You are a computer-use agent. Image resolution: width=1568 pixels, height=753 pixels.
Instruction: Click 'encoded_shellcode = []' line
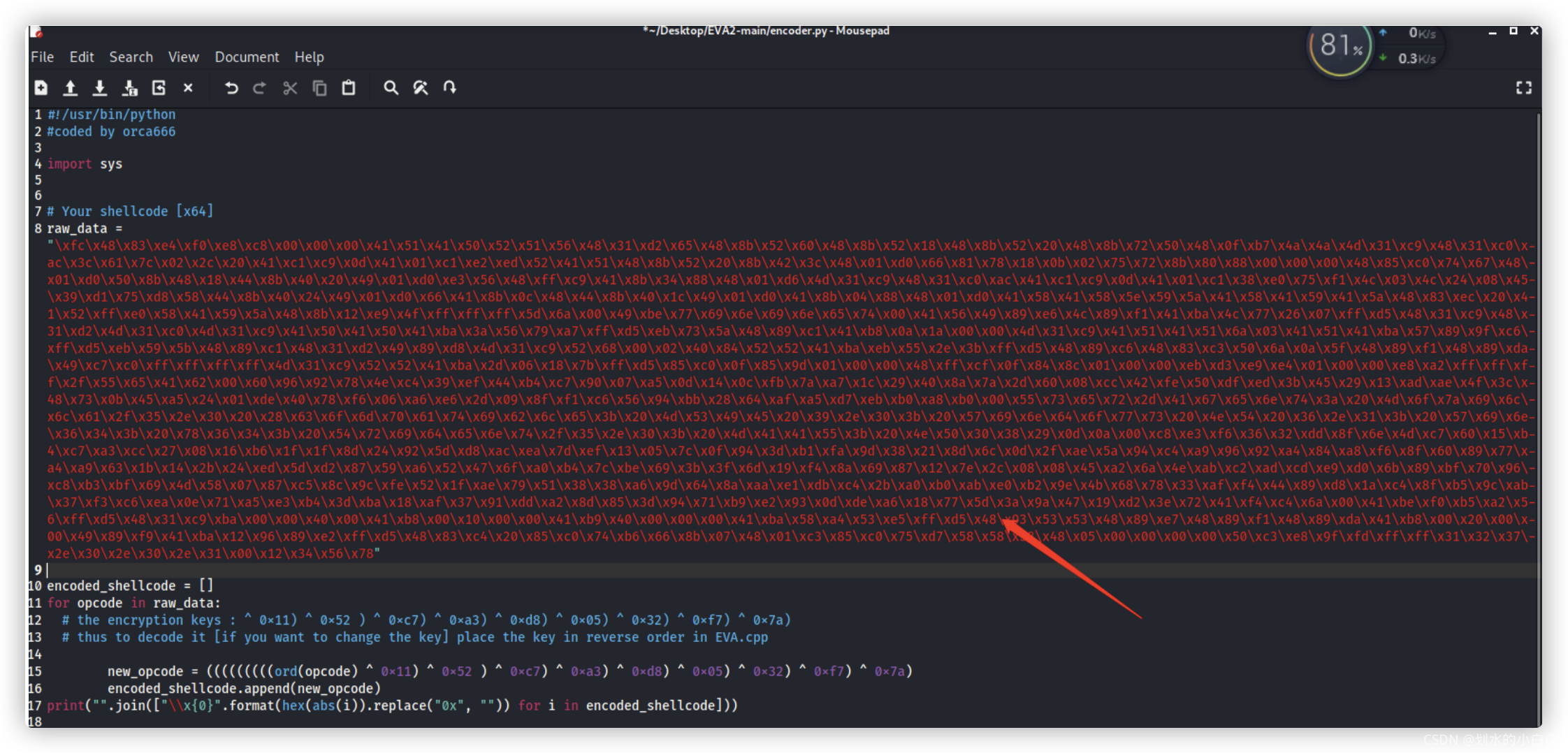130,585
